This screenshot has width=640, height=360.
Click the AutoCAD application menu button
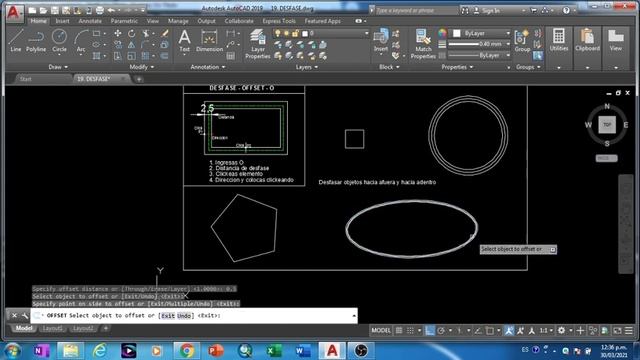pos(14,13)
